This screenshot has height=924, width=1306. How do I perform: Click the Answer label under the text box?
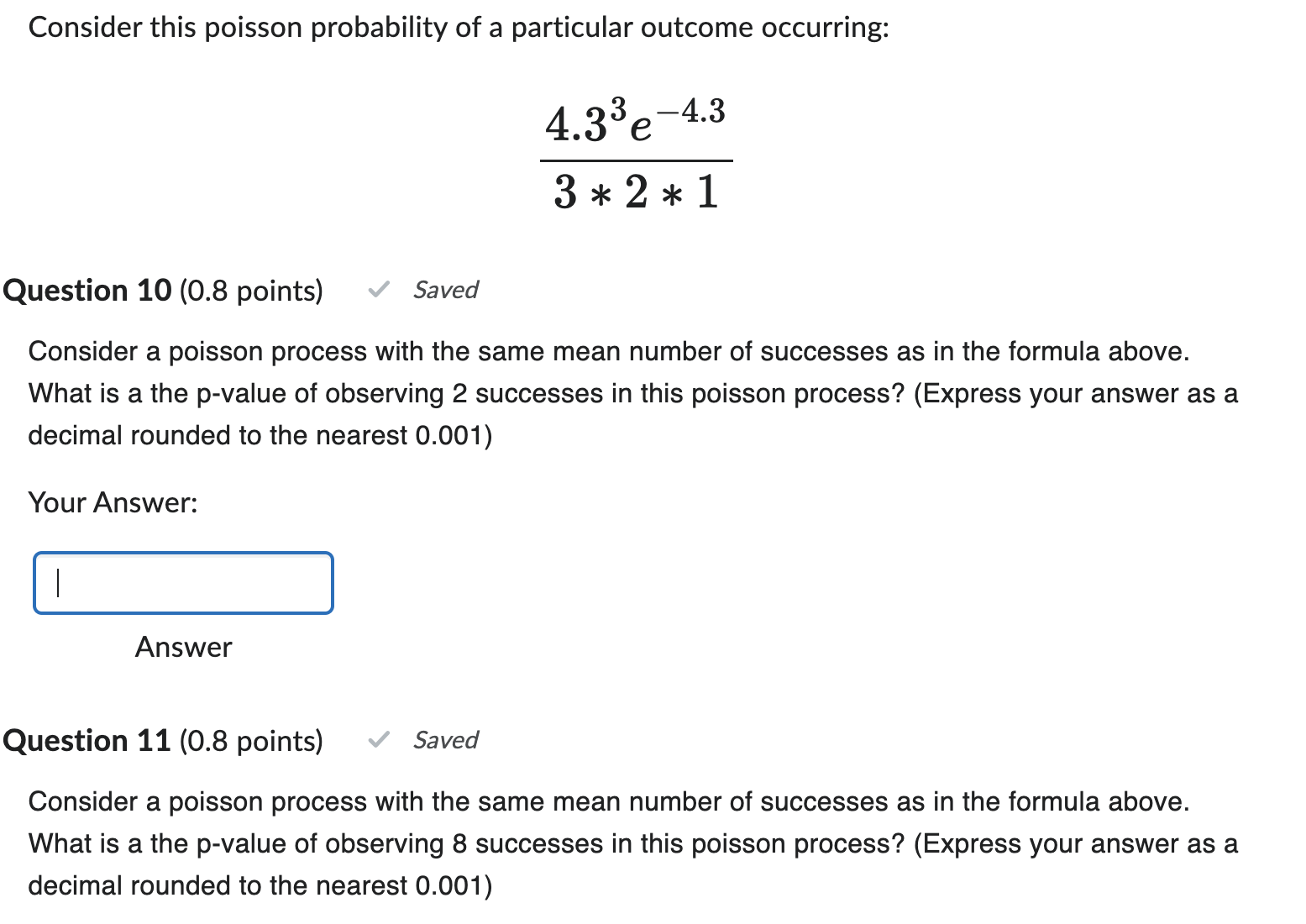[x=183, y=648]
